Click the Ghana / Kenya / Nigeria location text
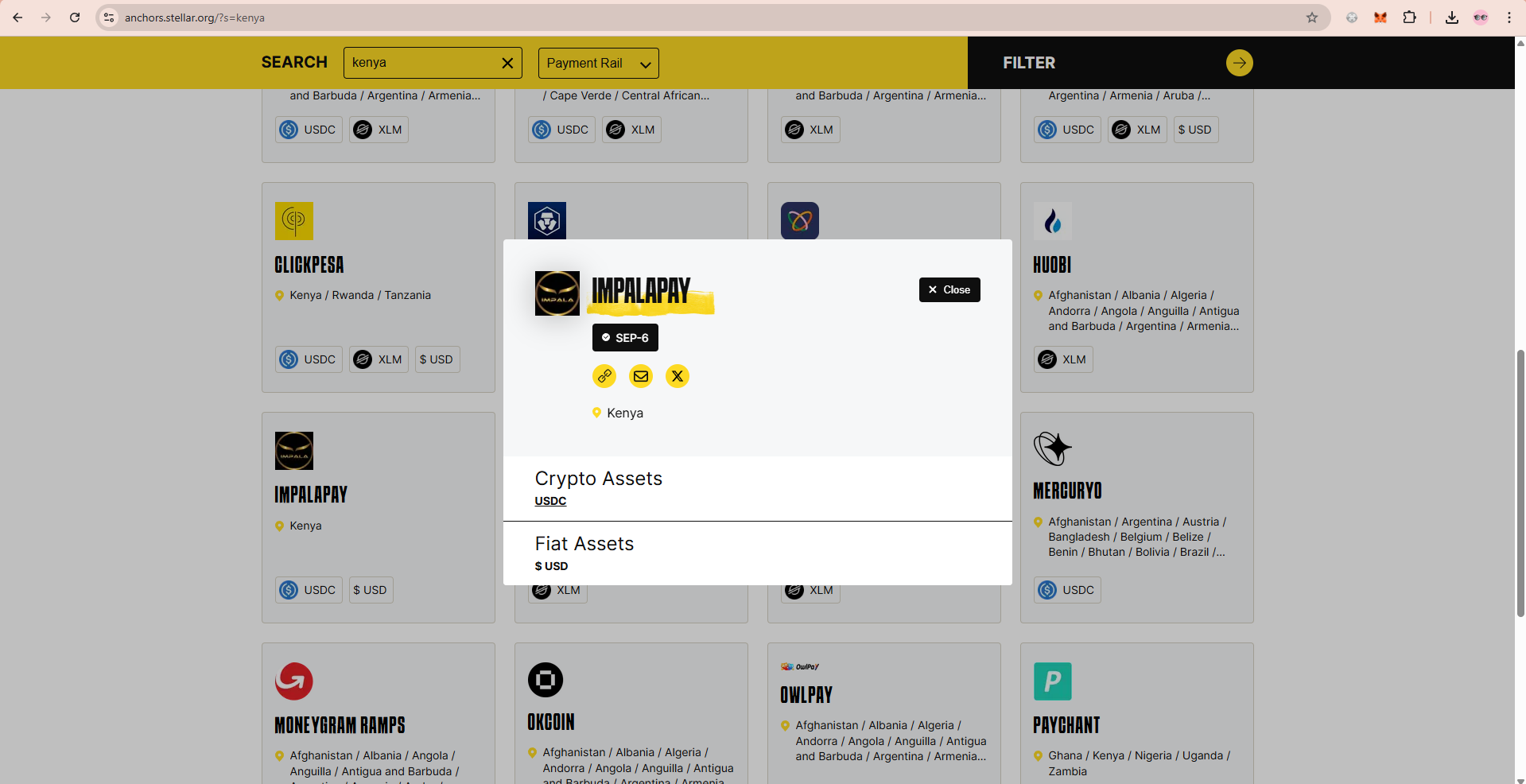Screen dimensions: 1526x784 [x=1139, y=763]
